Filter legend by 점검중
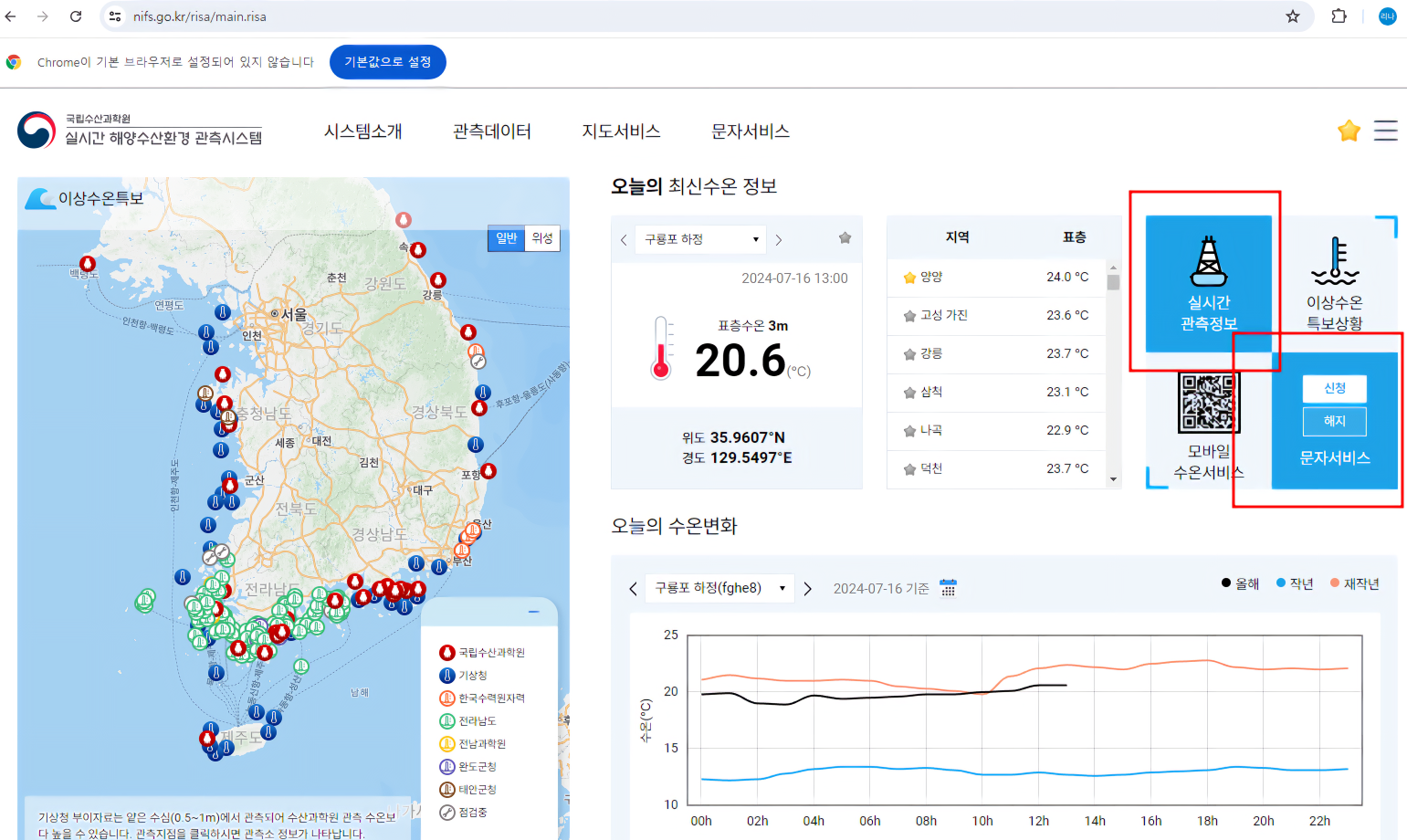Viewport: 1407px width, 840px height. [x=463, y=813]
